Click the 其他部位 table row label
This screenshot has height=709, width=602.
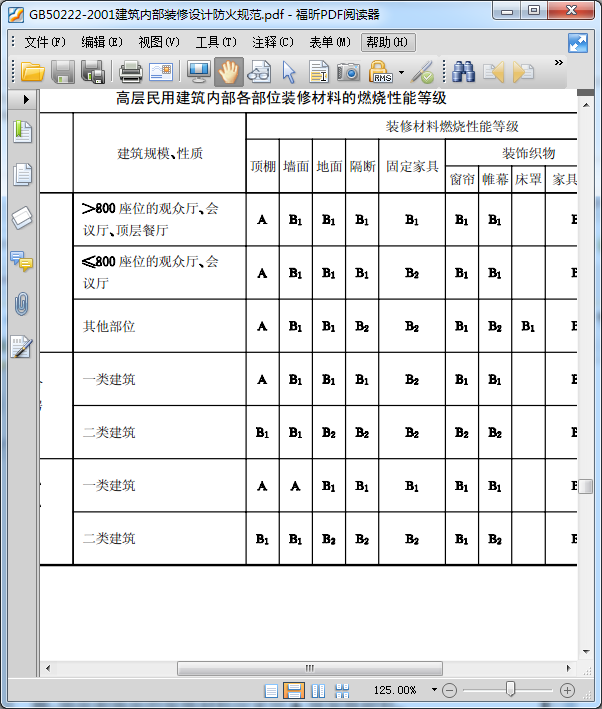coord(109,326)
